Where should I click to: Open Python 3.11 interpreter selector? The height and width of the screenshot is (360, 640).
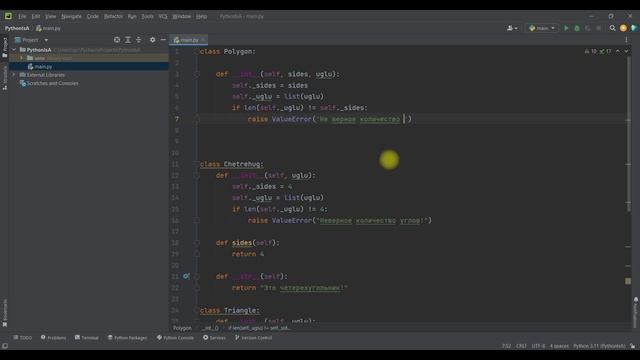[599, 346]
